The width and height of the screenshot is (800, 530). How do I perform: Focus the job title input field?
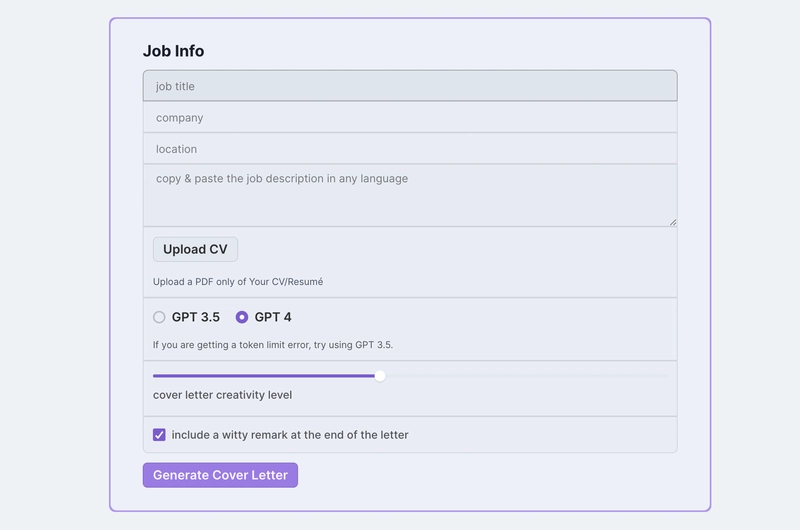click(x=410, y=86)
